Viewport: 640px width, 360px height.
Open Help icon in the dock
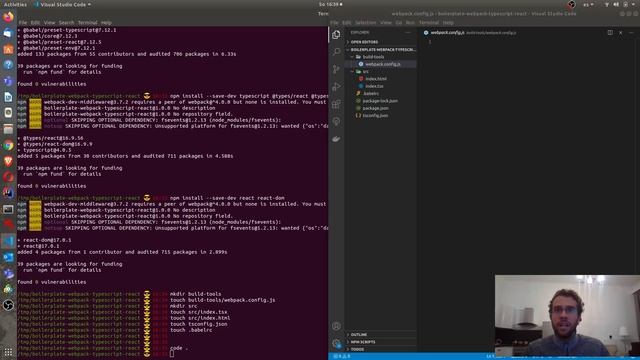pos(8,65)
